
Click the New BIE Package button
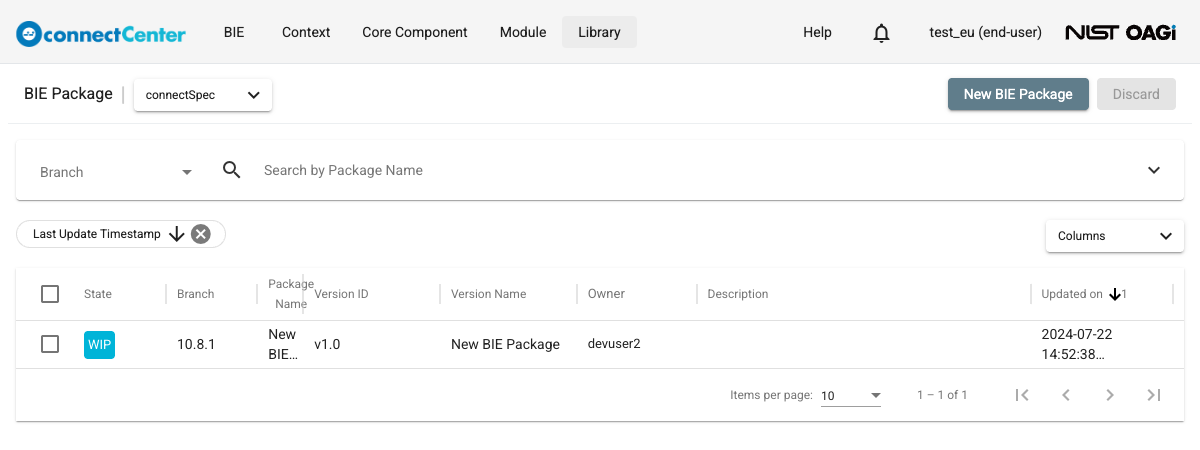(x=1018, y=94)
